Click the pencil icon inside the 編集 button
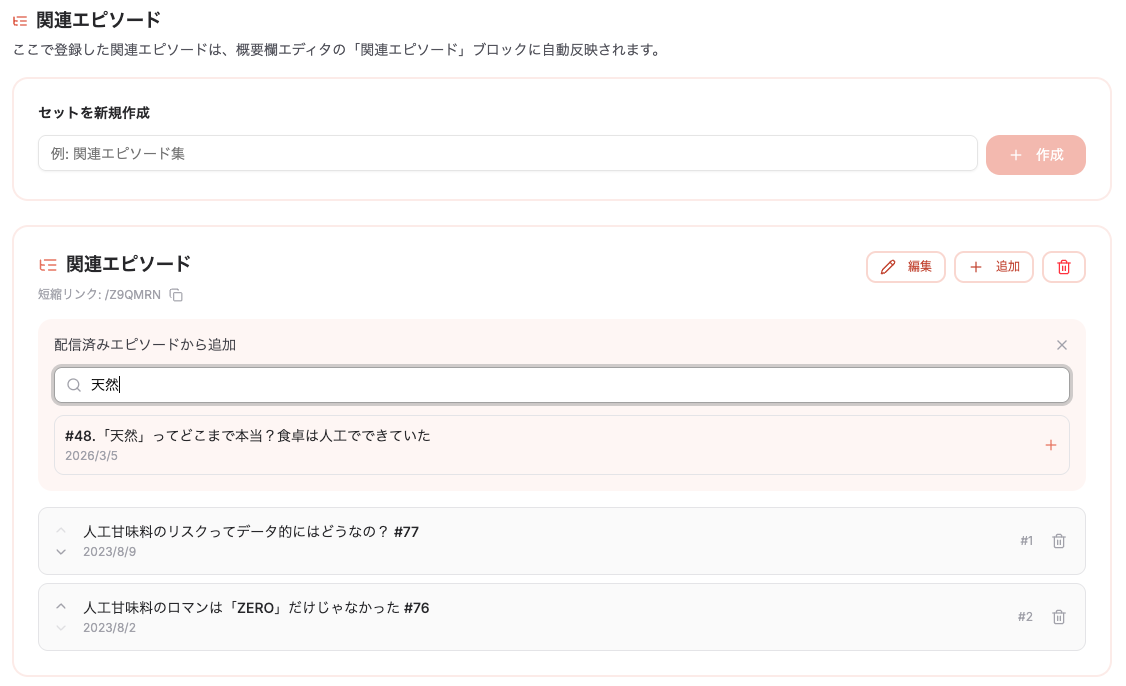This screenshot has width=1126, height=686. pyautogui.click(x=888, y=266)
